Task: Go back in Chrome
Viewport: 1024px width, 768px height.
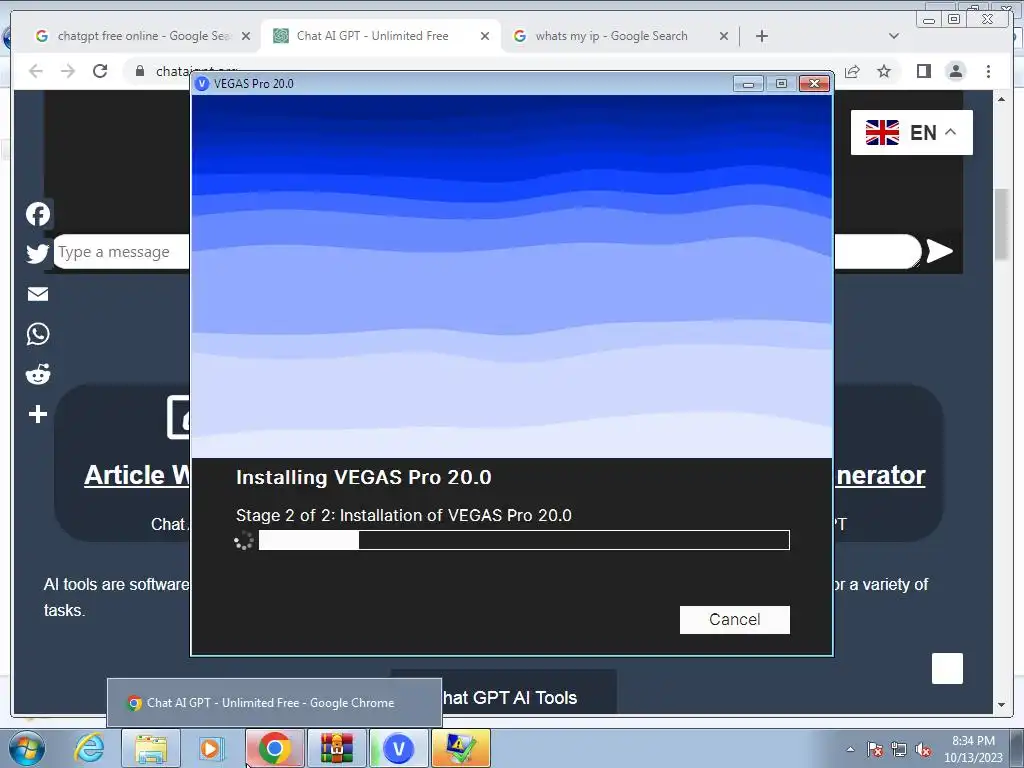Action: click(36, 71)
